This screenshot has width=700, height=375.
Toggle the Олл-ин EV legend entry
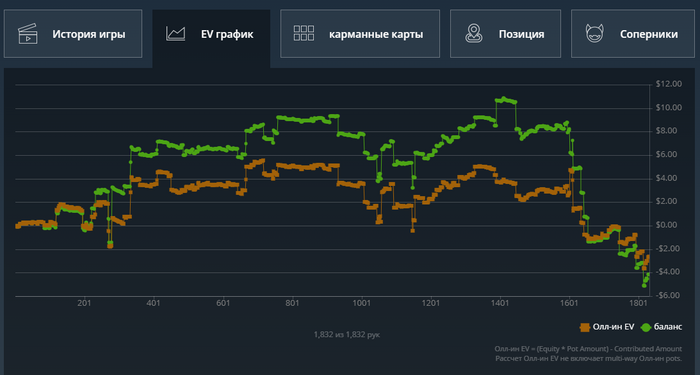[607, 327]
